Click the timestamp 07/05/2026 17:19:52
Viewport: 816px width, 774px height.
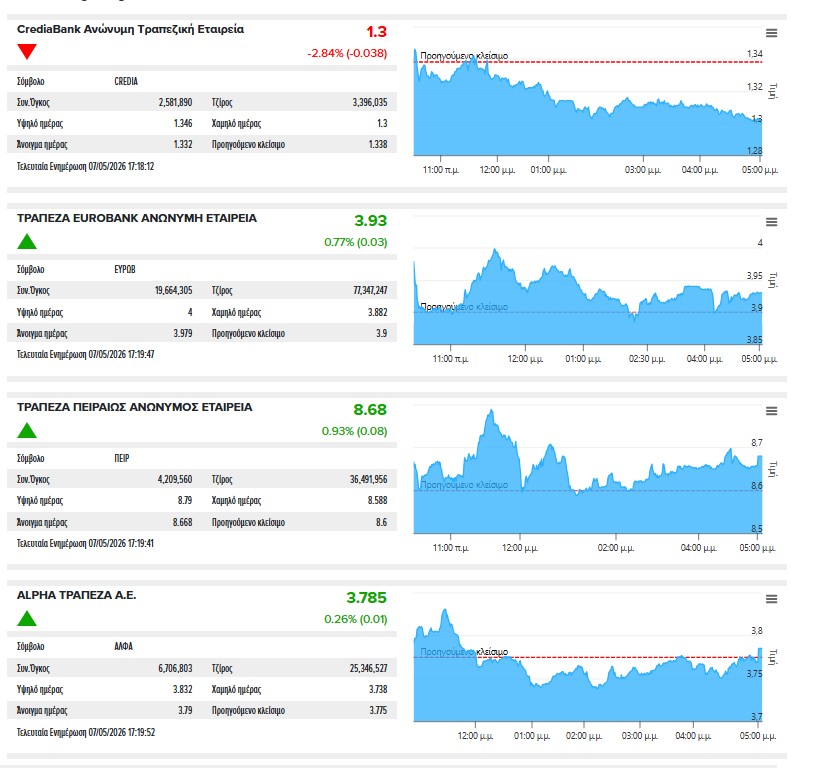122,732
